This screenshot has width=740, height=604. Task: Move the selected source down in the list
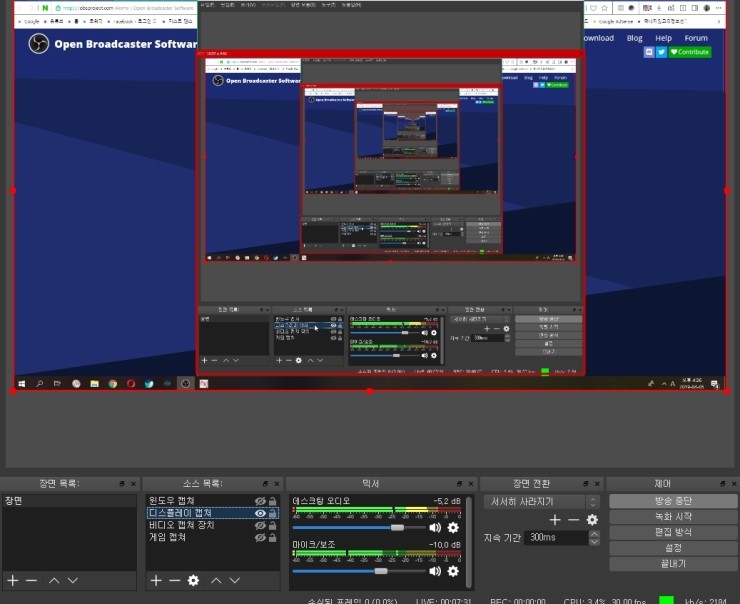(x=235, y=580)
